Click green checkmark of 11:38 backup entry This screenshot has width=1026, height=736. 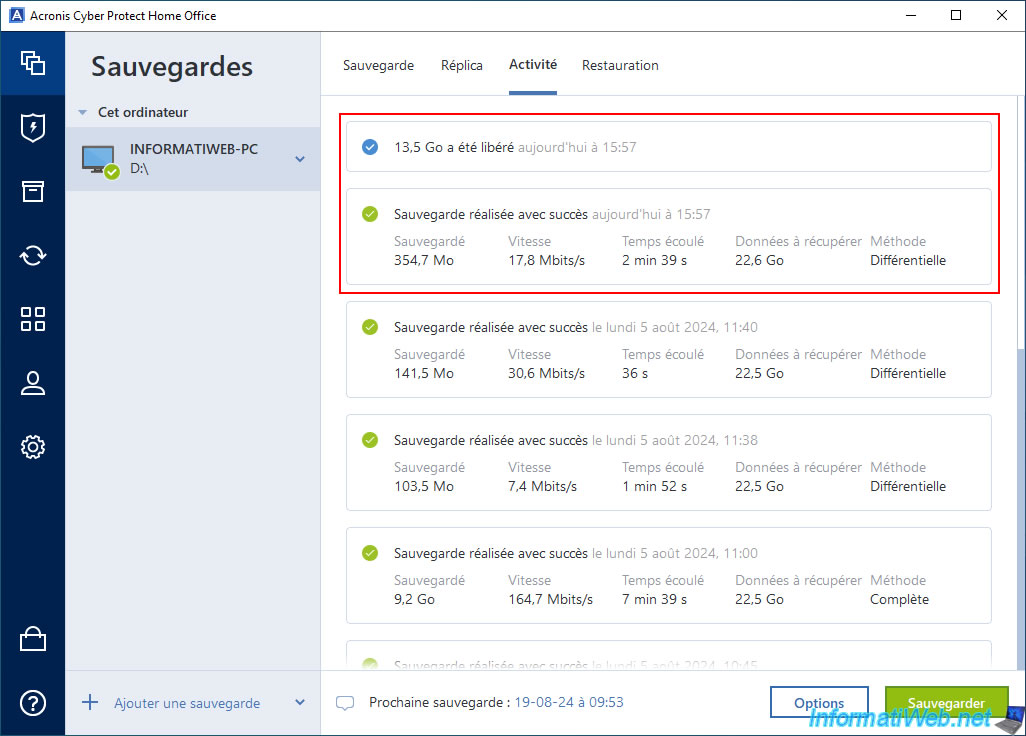pyautogui.click(x=370, y=440)
